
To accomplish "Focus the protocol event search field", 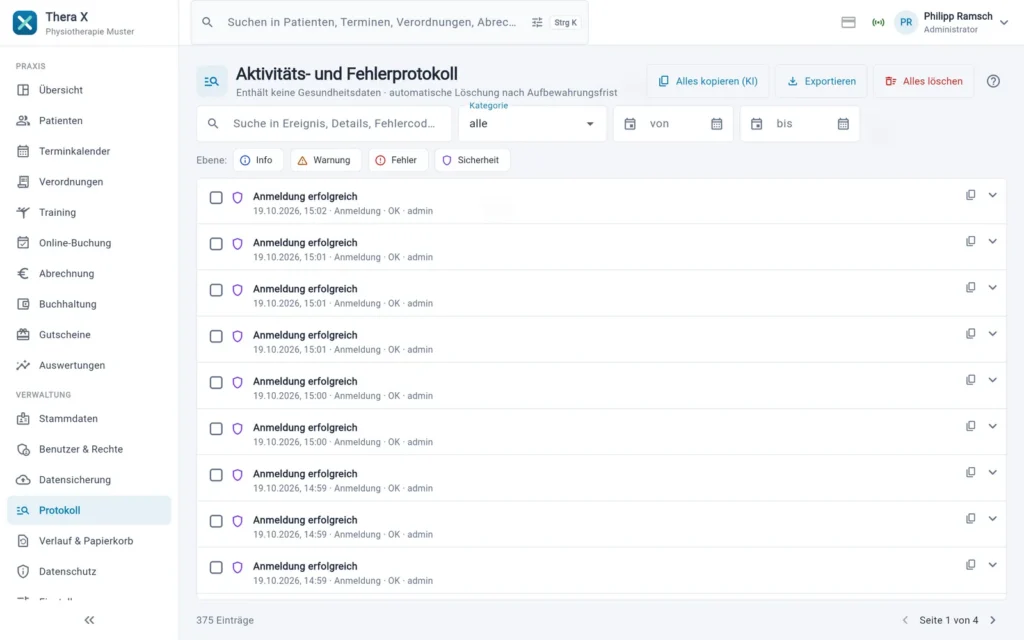I will click(324, 123).
